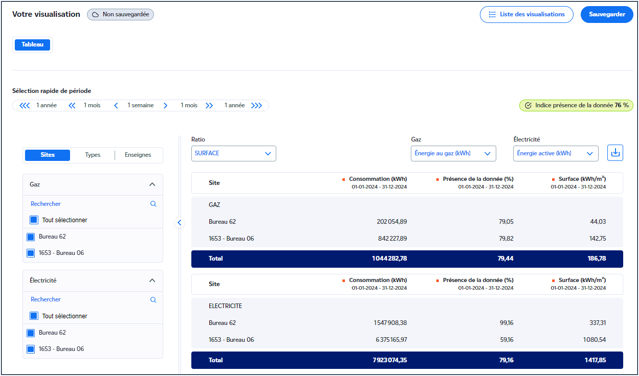Advance one week with single right arrow

[x=165, y=106]
